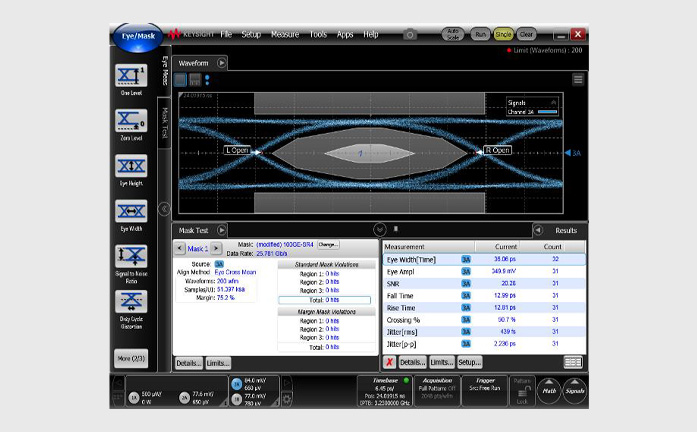Click the 3A ground level marker

click(x=573, y=153)
